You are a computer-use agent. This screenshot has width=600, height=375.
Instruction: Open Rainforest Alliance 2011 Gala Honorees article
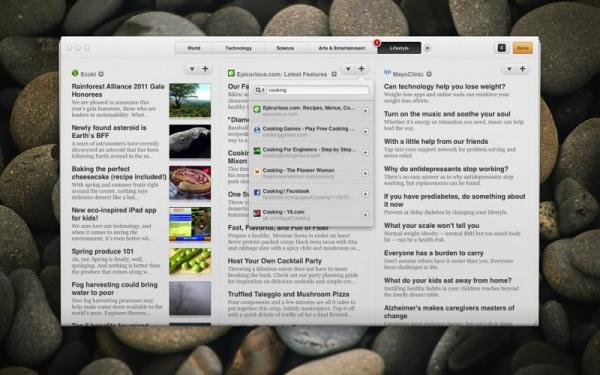pos(118,90)
